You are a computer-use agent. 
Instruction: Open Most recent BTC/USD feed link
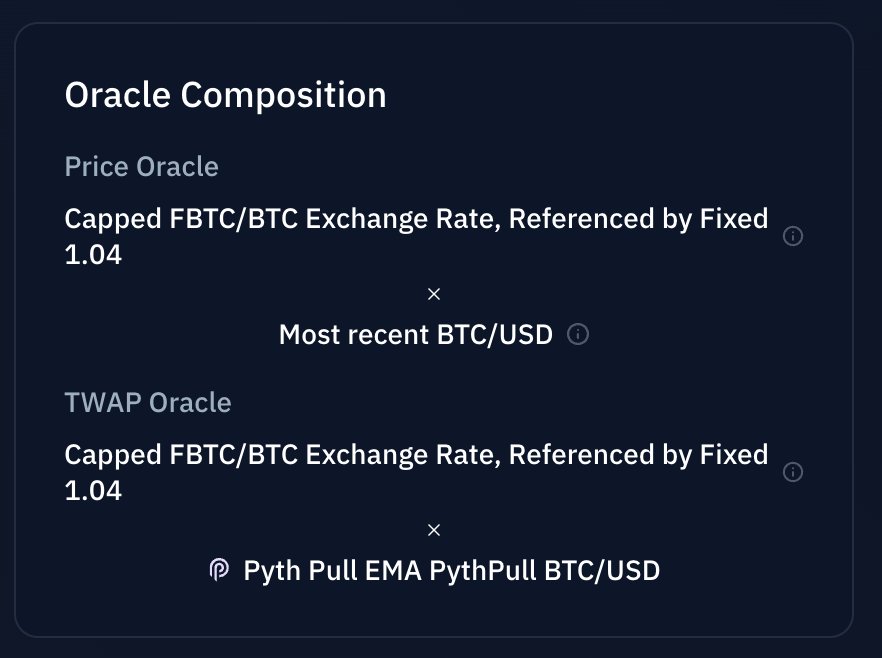point(415,334)
